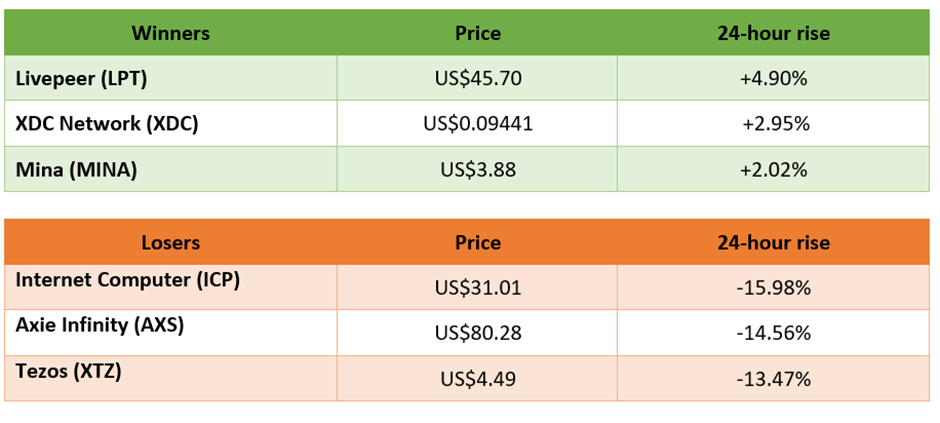
Task: Click the XDC Network (XDC) cell
Action: coord(171,123)
